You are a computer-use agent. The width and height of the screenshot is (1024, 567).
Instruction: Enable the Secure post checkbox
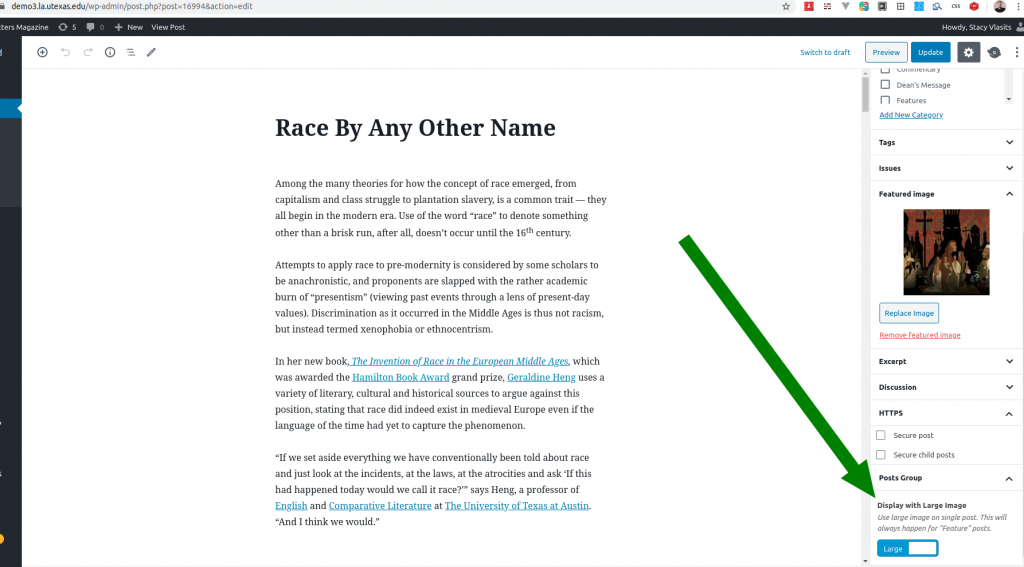coord(881,436)
